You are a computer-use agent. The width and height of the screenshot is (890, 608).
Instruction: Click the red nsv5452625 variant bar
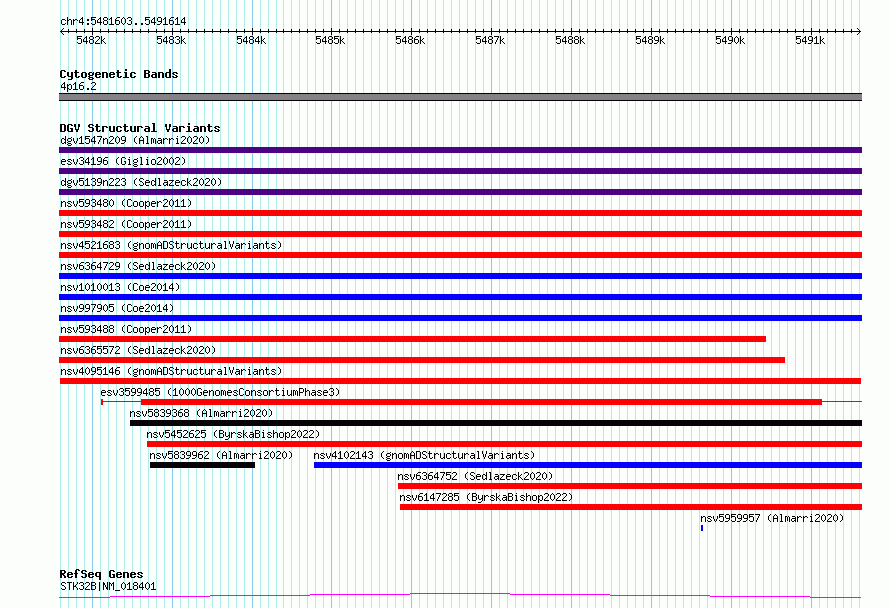[505, 444]
